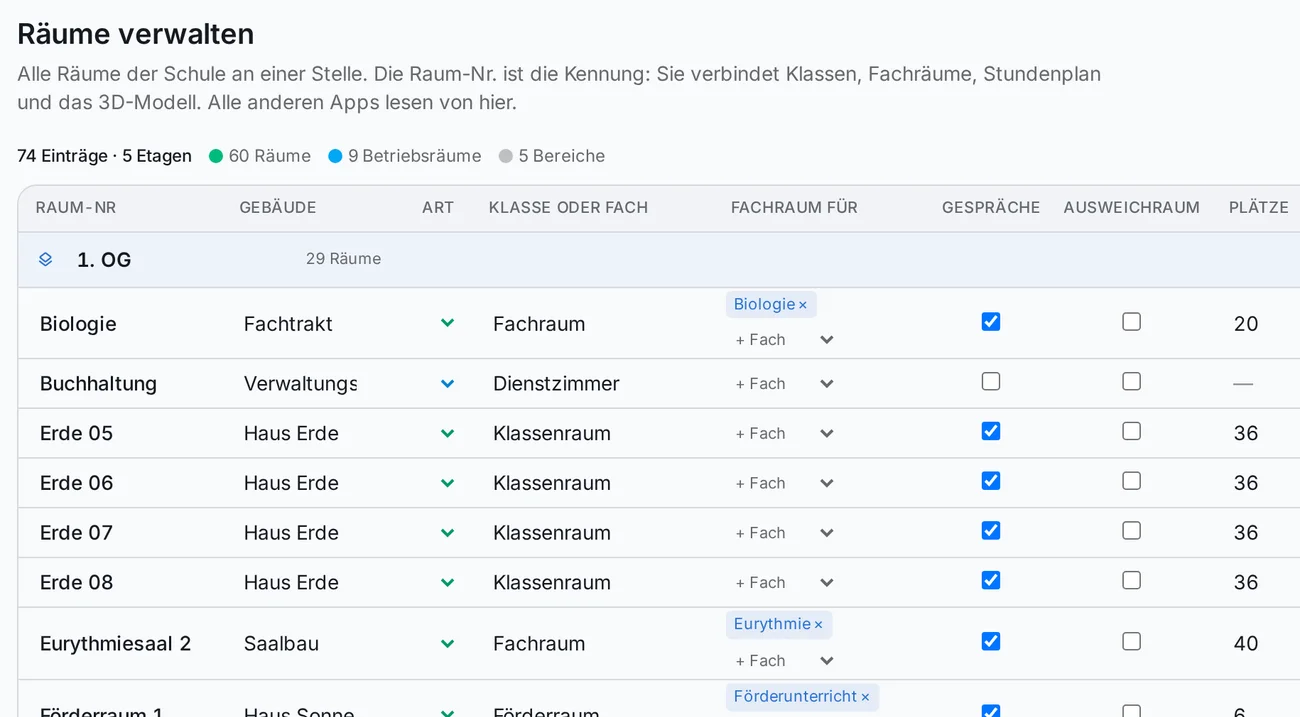Select the Eurythmiesaal 2 room name
Viewport: 1300px width, 717px height.
[115, 644]
